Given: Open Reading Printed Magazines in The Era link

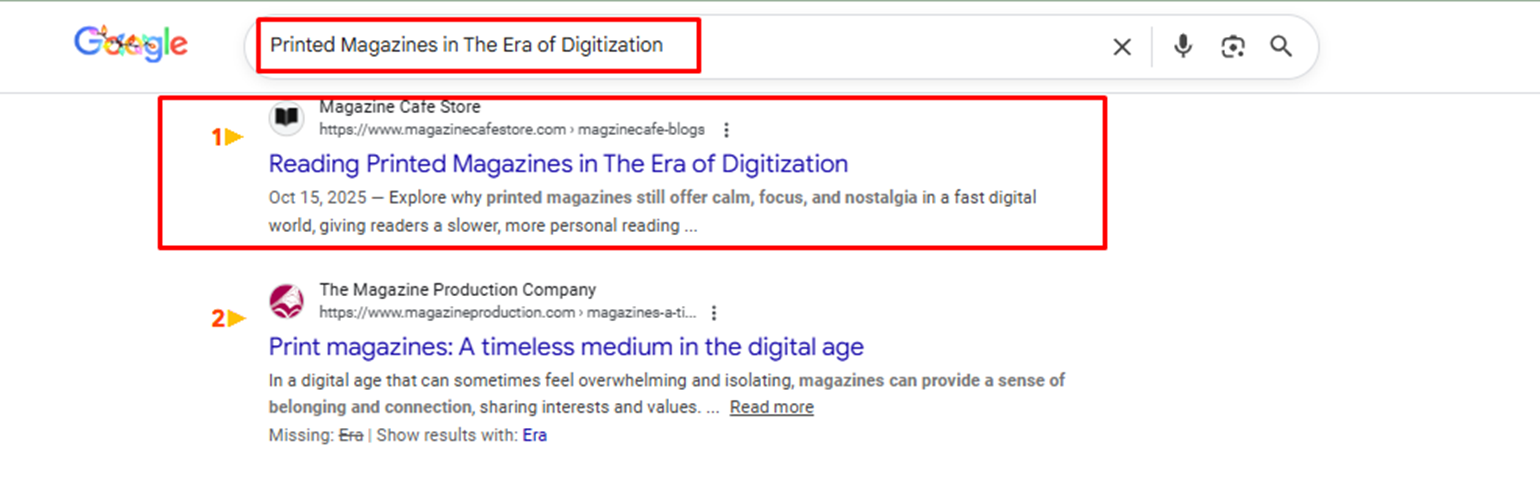Looking at the screenshot, I should 558,163.
